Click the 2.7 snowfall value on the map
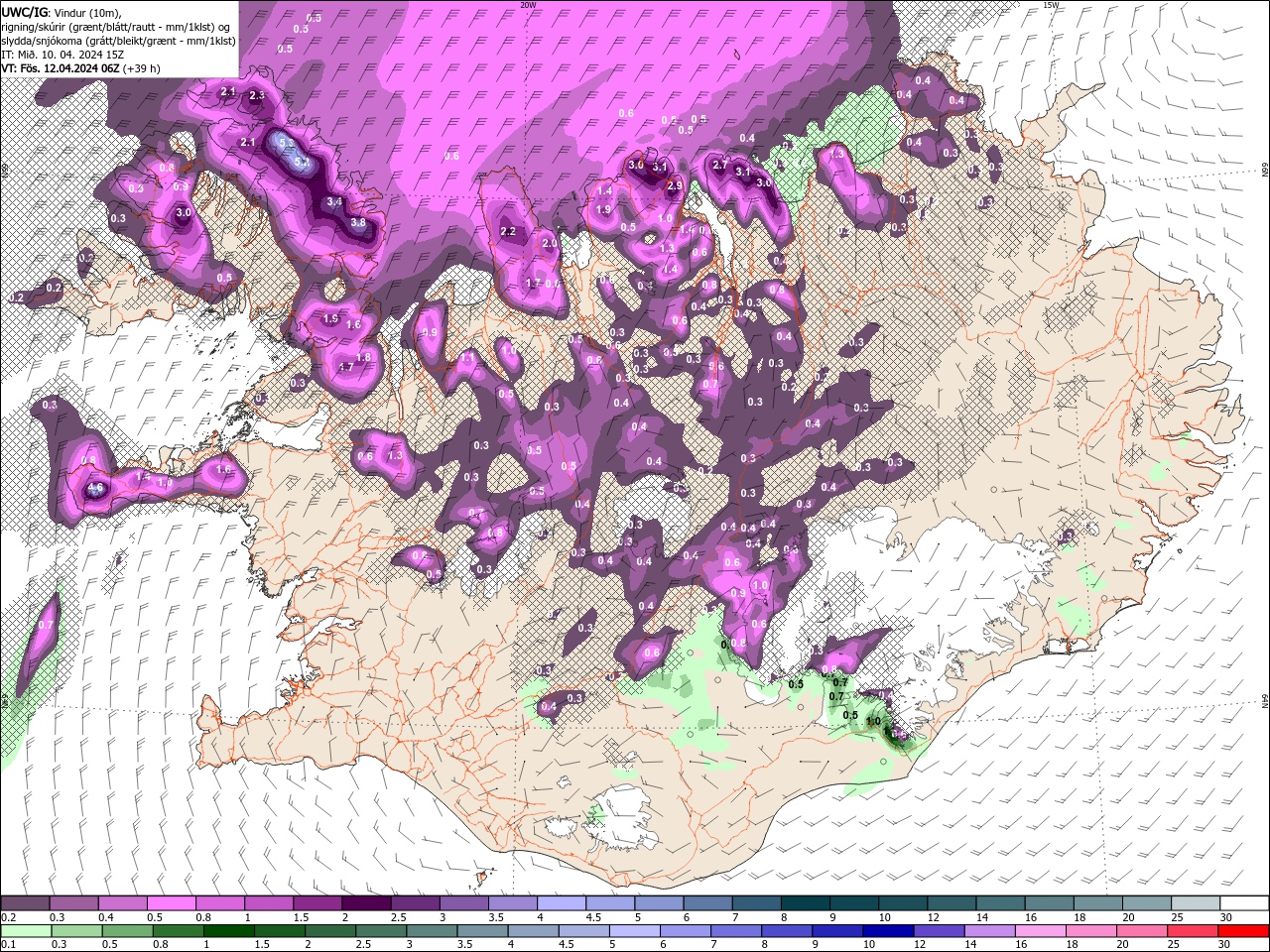 (x=720, y=165)
